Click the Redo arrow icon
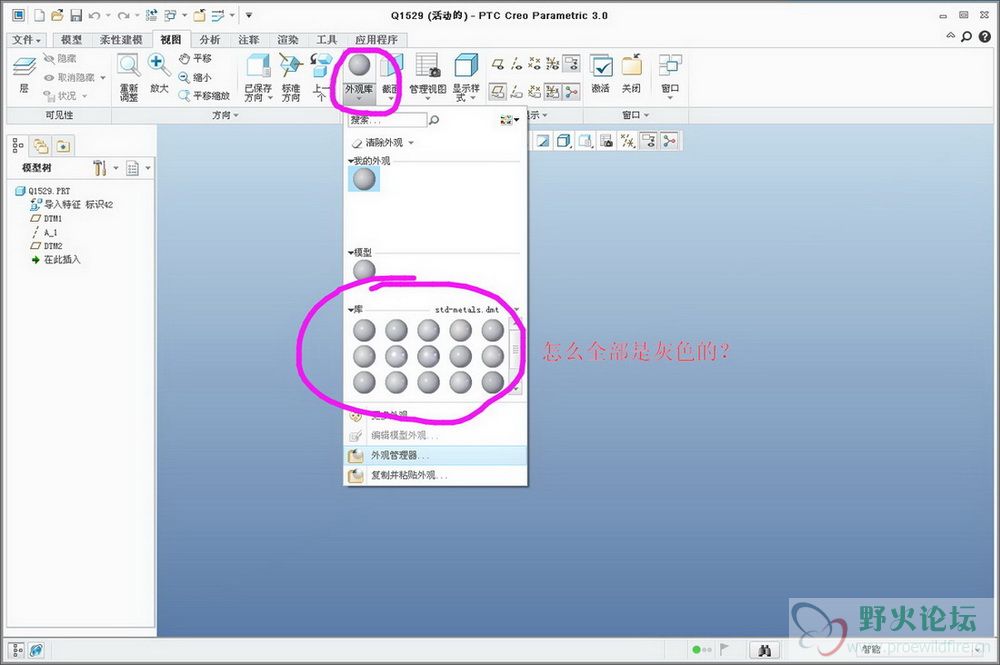The width and height of the screenshot is (1000, 665). (x=124, y=15)
